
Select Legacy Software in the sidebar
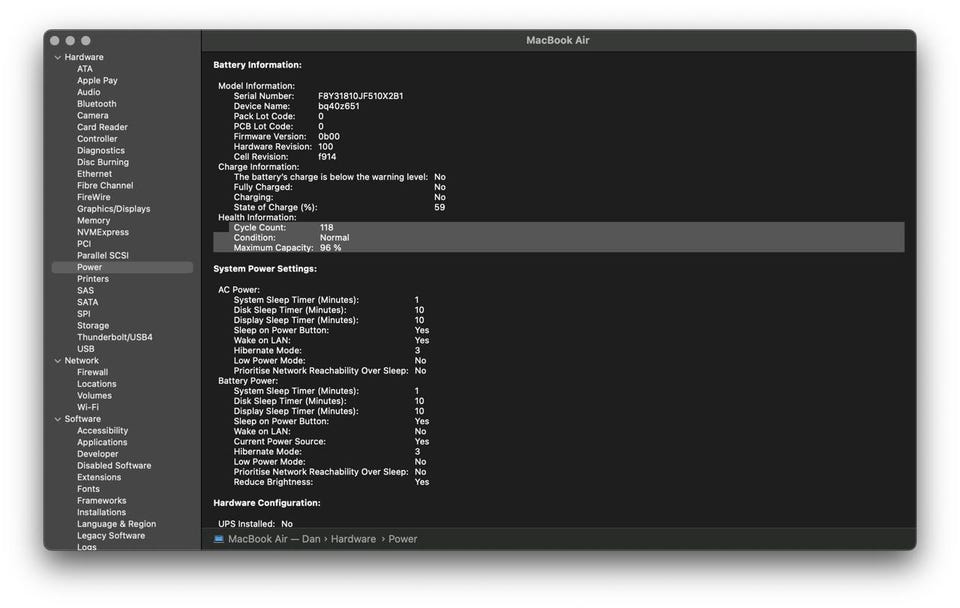tap(111, 535)
